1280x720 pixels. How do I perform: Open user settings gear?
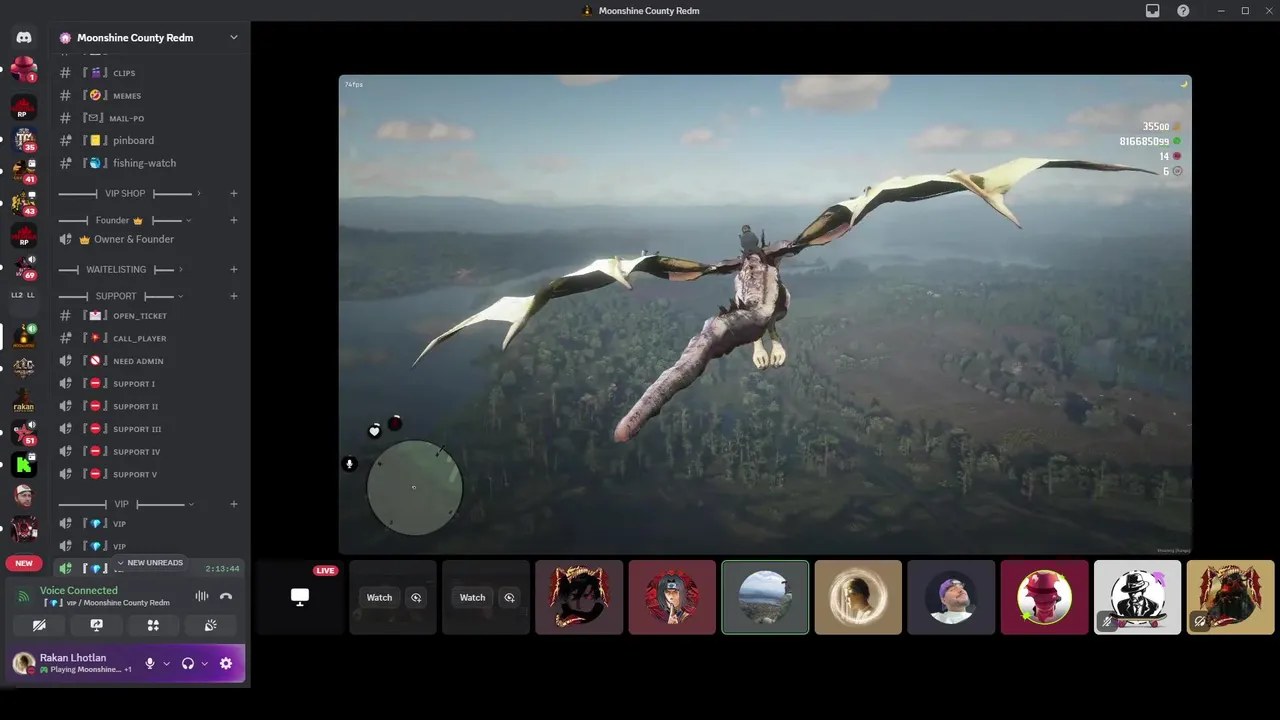tap(226, 663)
